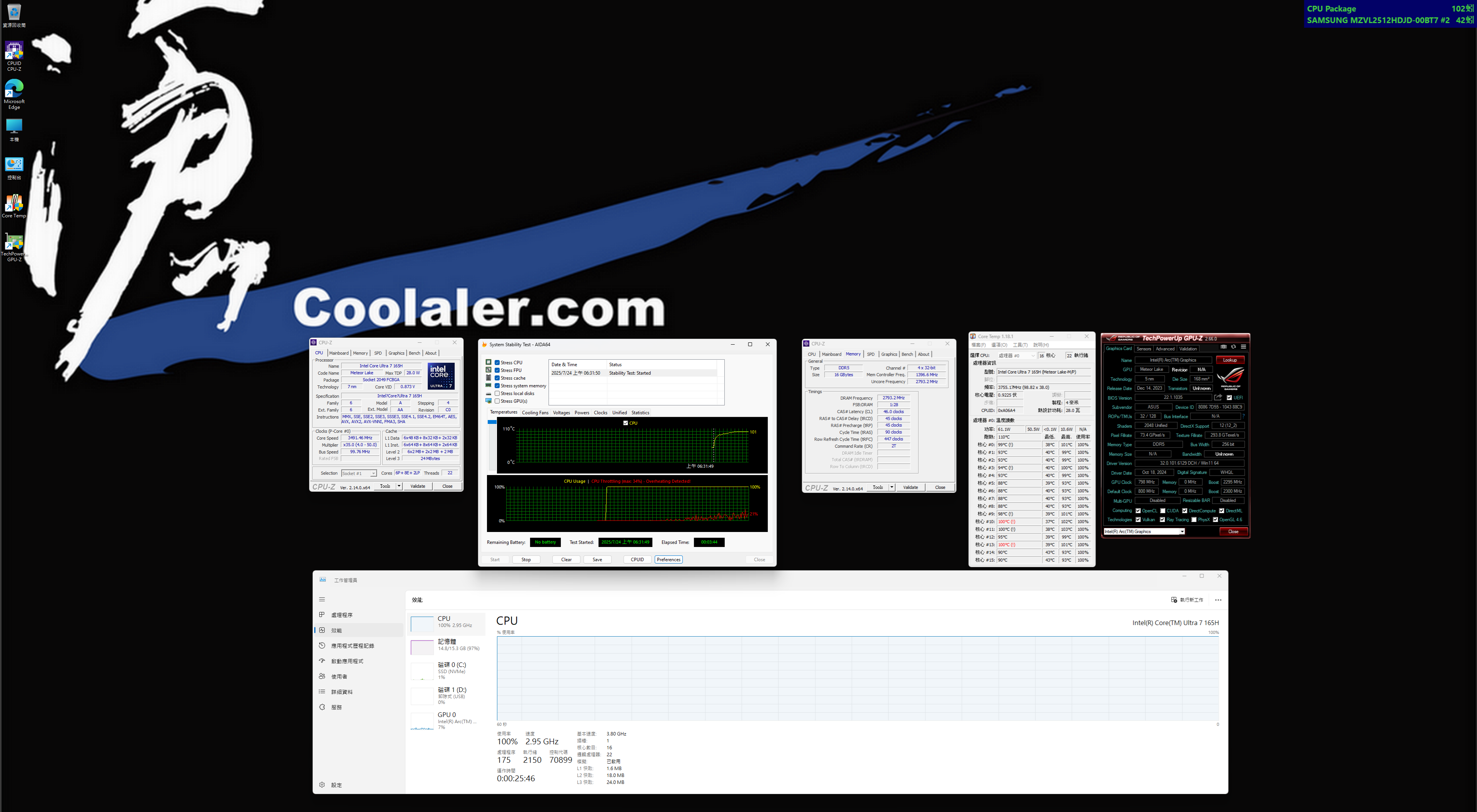The height and width of the screenshot is (812, 1477).
Task: Click Preferences button in AIDA64
Action: 668,560
